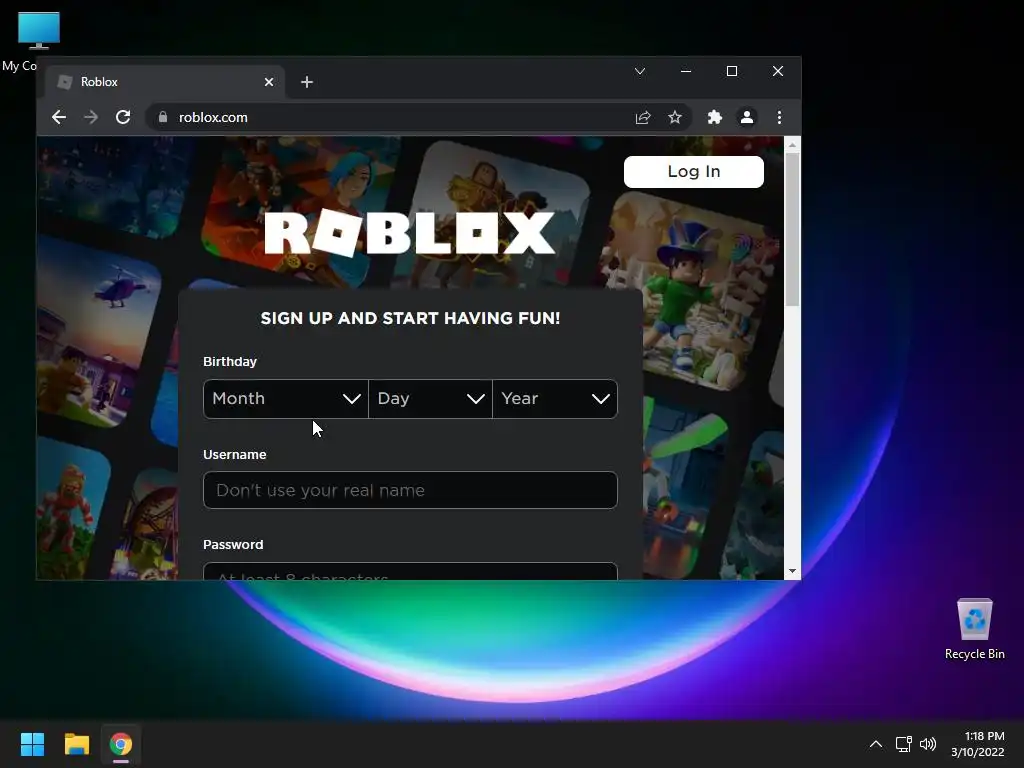Screen dimensions: 1024x768
Task: Open the Day birthday dropdown
Action: click(430, 398)
